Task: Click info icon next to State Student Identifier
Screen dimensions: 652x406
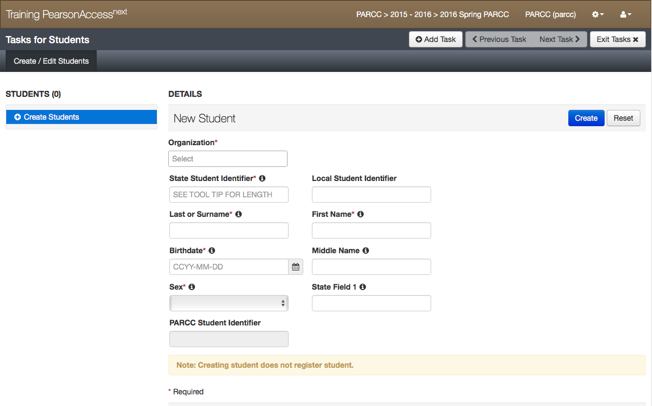Action: [263, 179]
